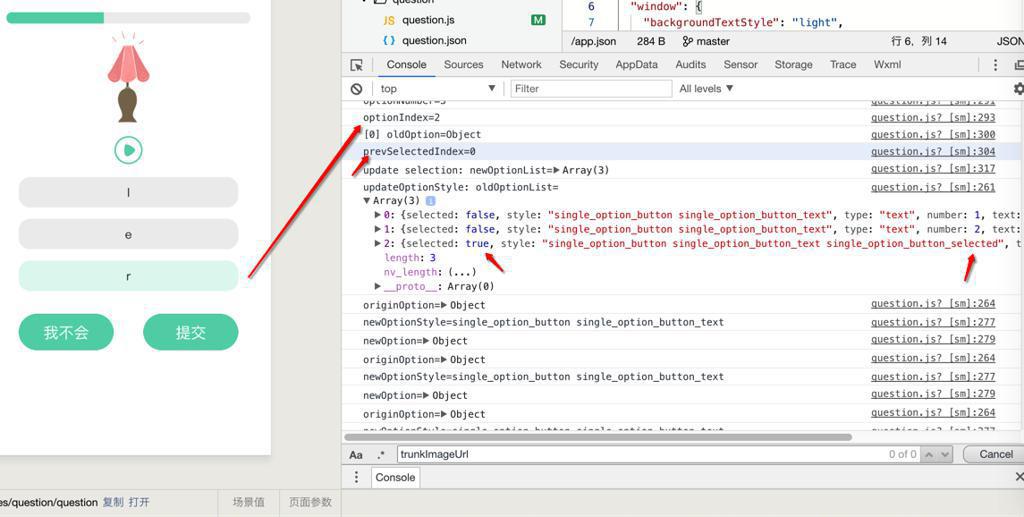The image size is (1024, 517).
Task: Open the Storage tab
Action: (x=793, y=65)
